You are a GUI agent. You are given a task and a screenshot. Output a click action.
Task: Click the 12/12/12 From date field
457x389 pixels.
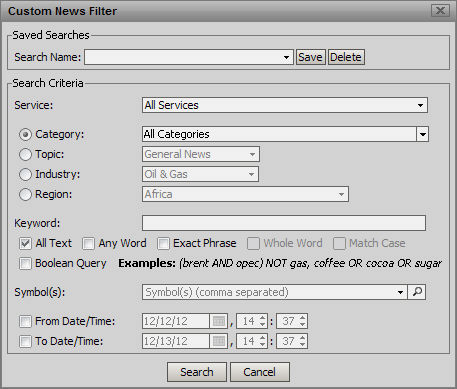(176, 321)
